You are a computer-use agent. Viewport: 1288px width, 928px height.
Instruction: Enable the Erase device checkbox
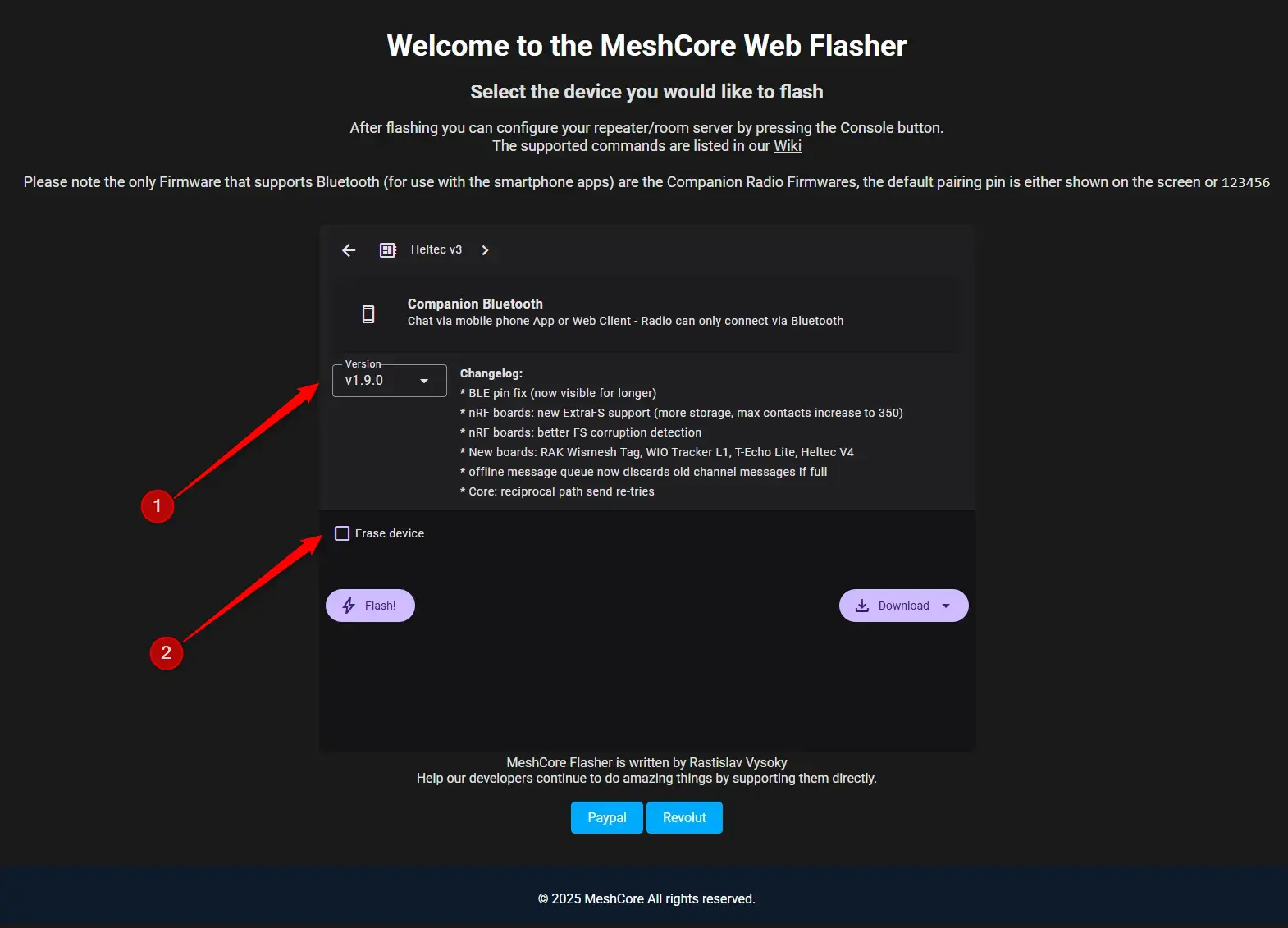pos(342,533)
